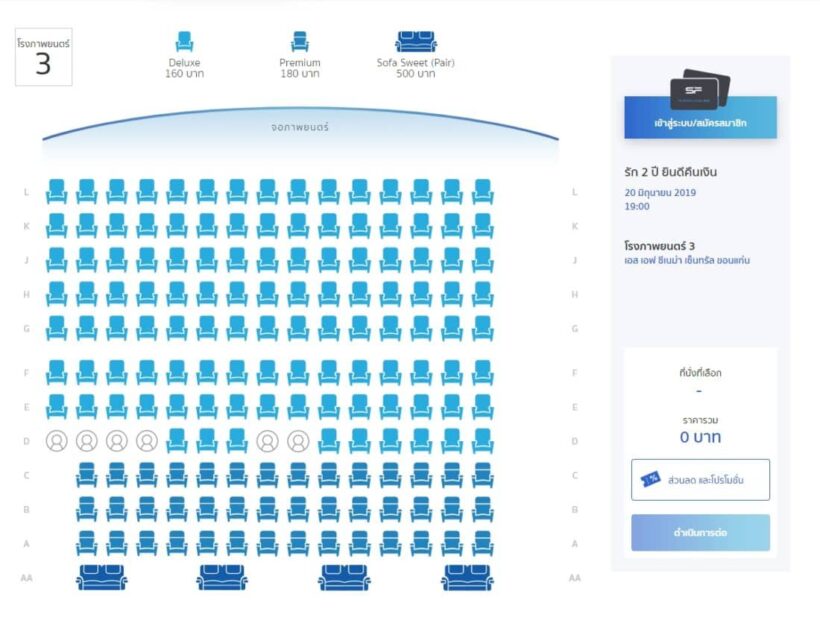Click the Sofa Sweet (Pair) legend icon
This screenshot has height=629, width=820.
tap(415, 42)
